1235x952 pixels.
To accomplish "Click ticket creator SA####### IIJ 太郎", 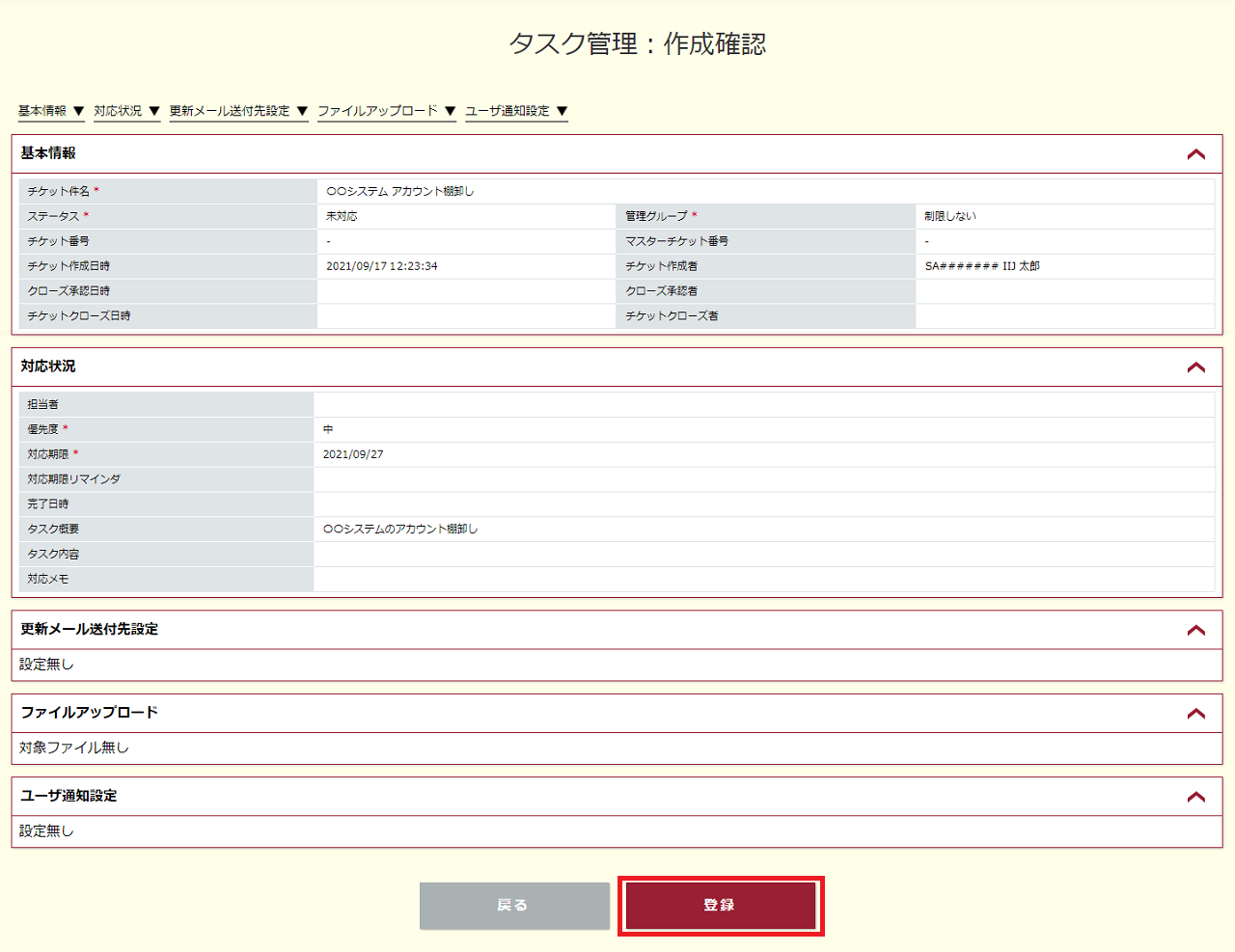I will 982,266.
